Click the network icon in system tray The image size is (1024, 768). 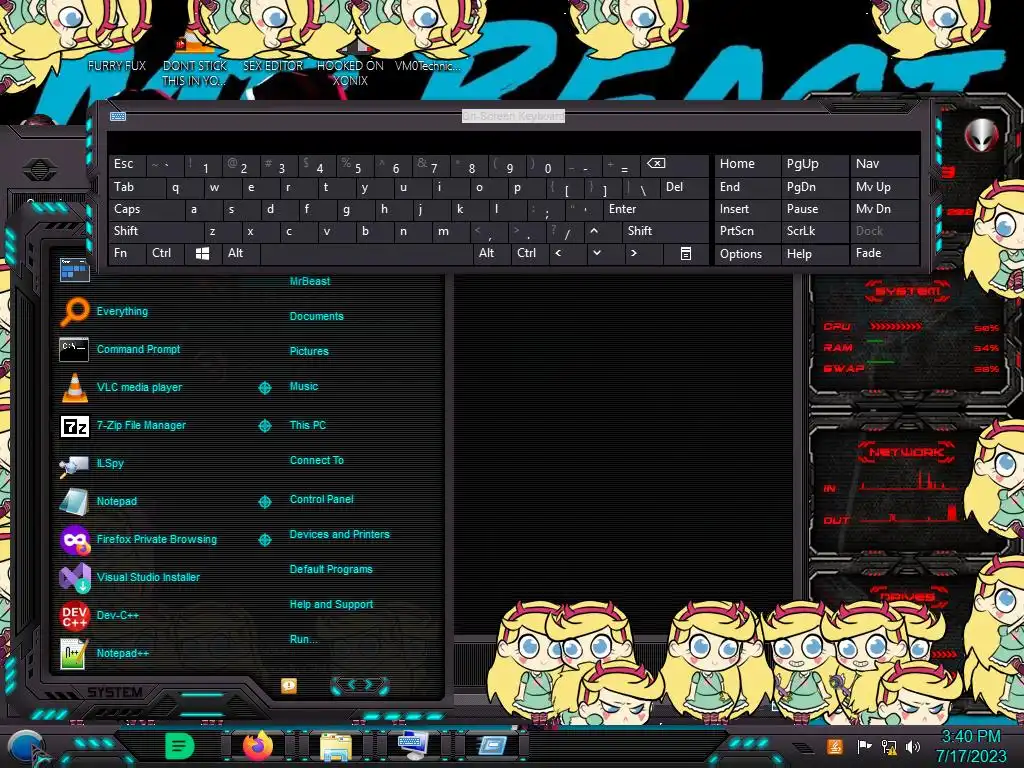coord(889,746)
